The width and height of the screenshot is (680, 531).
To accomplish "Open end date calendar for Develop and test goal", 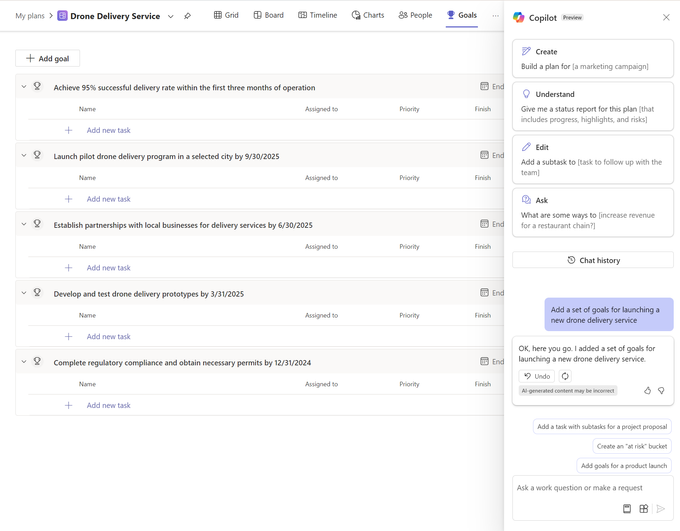I will (x=484, y=292).
